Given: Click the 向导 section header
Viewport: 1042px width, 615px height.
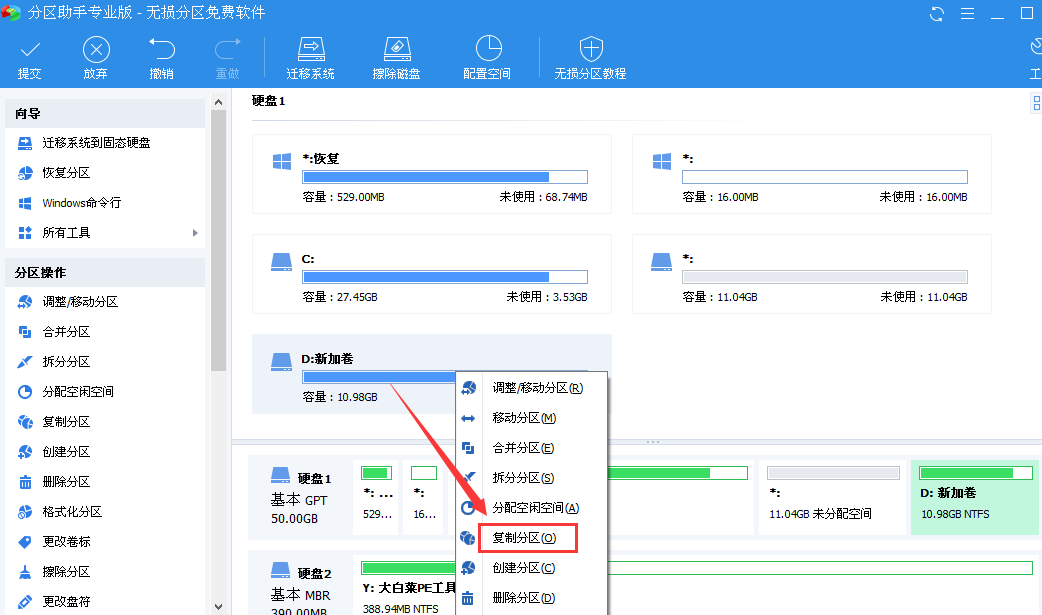Looking at the screenshot, I should click(x=105, y=114).
